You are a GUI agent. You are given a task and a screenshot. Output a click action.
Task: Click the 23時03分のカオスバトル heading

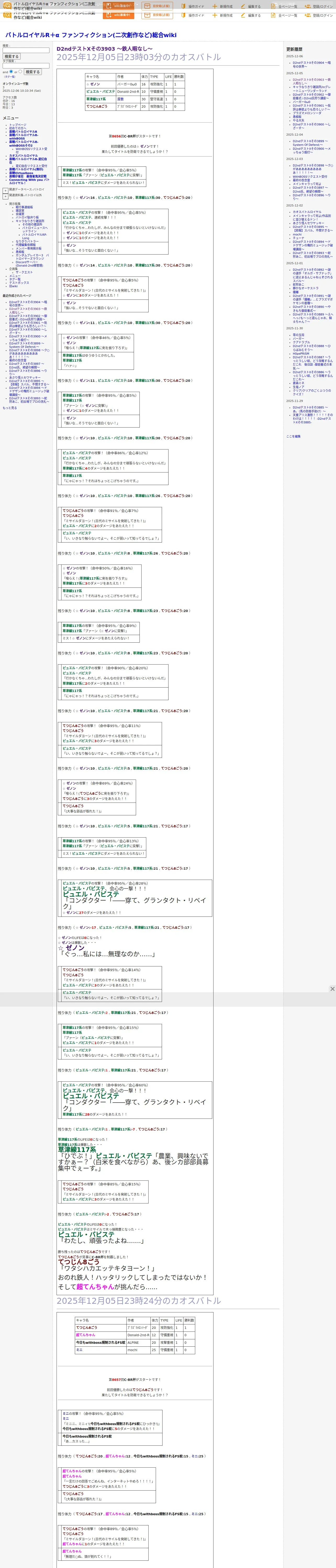coord(138,57)
